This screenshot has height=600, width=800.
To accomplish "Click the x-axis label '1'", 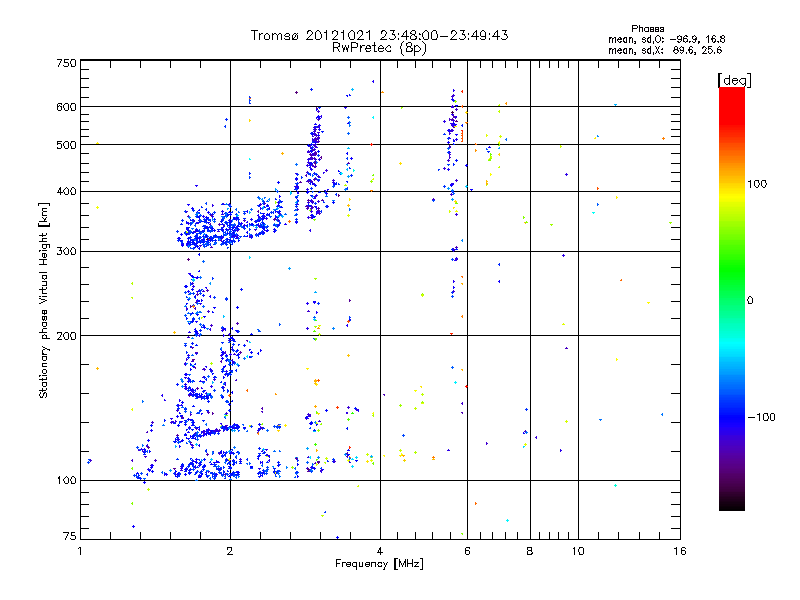I will [80, 551].
